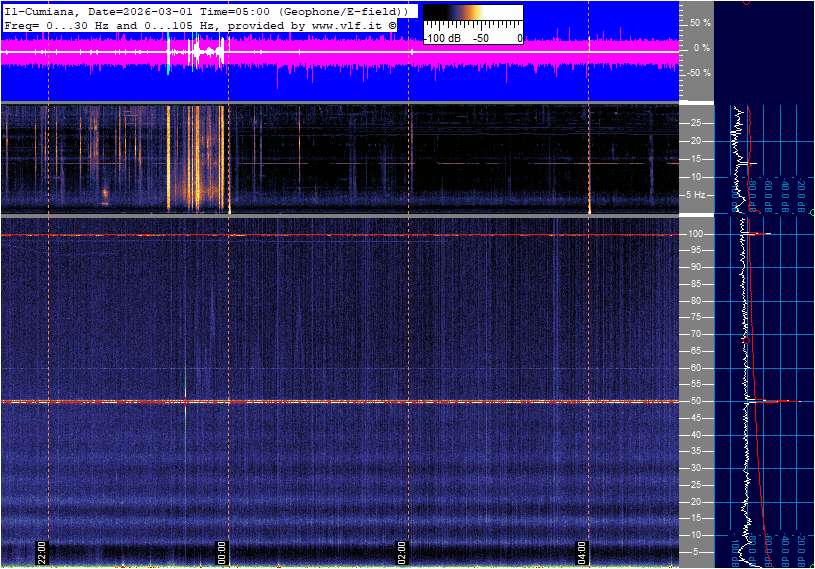The image size is (815, 569).
Task: Select the 25 label on upper frequency axis
Action: click(695, 123)
